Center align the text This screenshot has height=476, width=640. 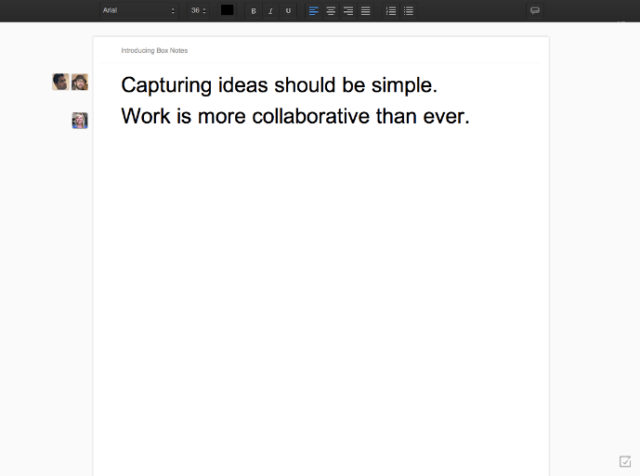(331, 10)
